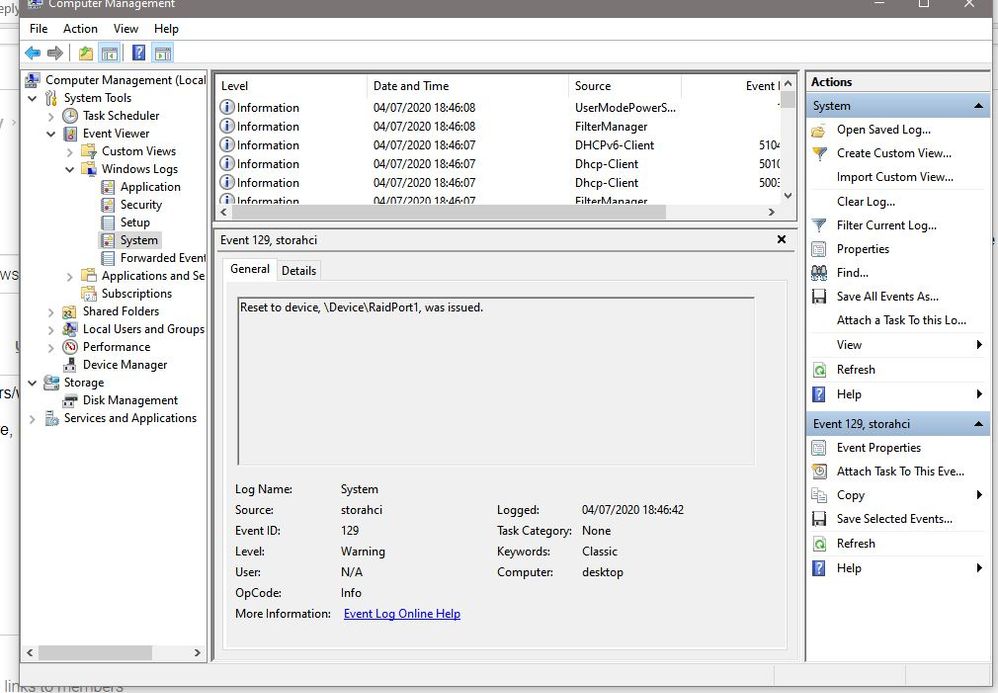998x693 pixels.
Task: Click the Filter Current Log funnel icon
Action: point(819,226)
